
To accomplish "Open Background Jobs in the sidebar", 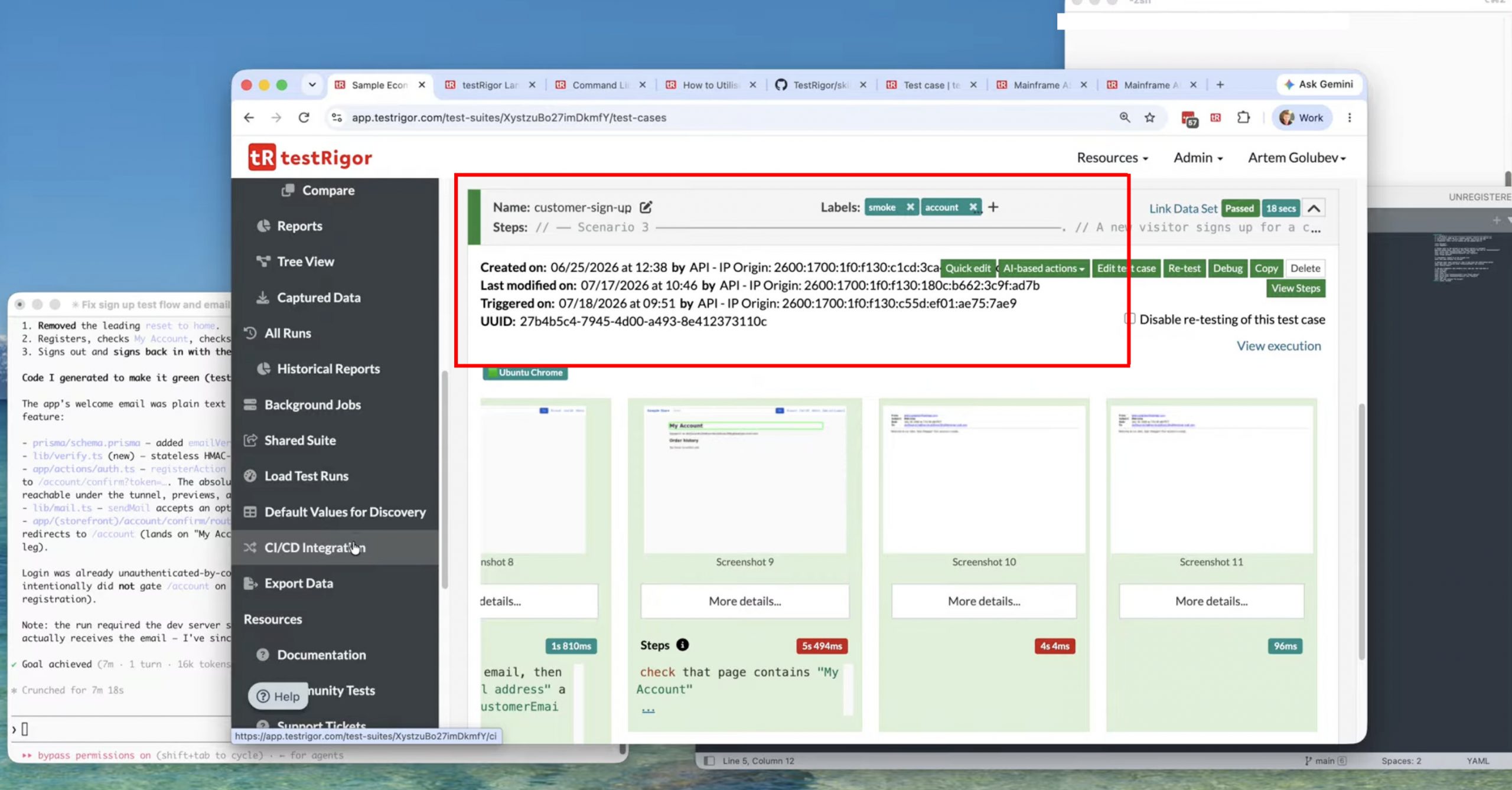I will [x=302, y=405].
